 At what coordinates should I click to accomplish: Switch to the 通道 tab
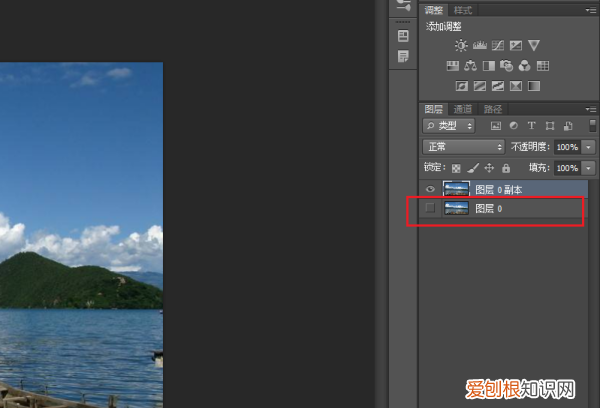pos(462,108)
